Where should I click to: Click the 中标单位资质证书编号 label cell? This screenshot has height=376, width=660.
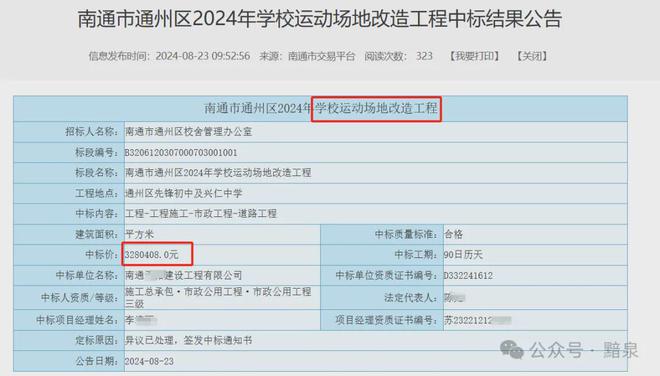(x=382, y=275)
